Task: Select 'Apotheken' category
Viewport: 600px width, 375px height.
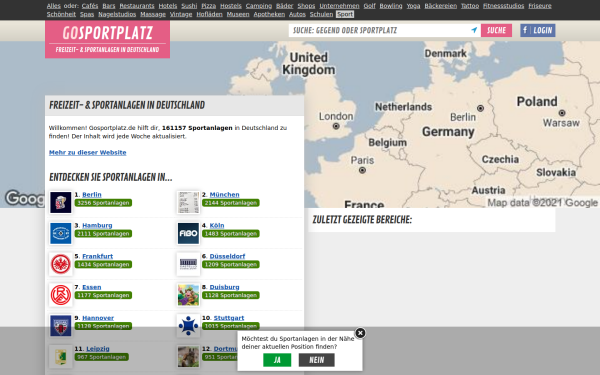Action: [x=269, y=14]
